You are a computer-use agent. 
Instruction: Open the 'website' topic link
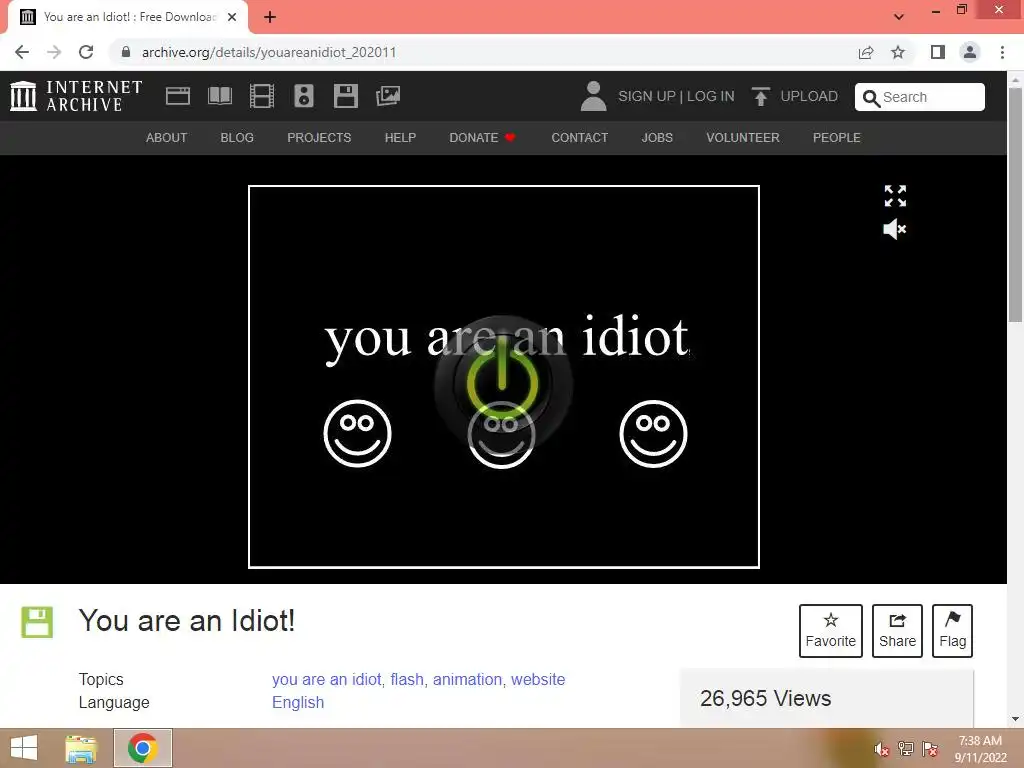tap(538, 679)
